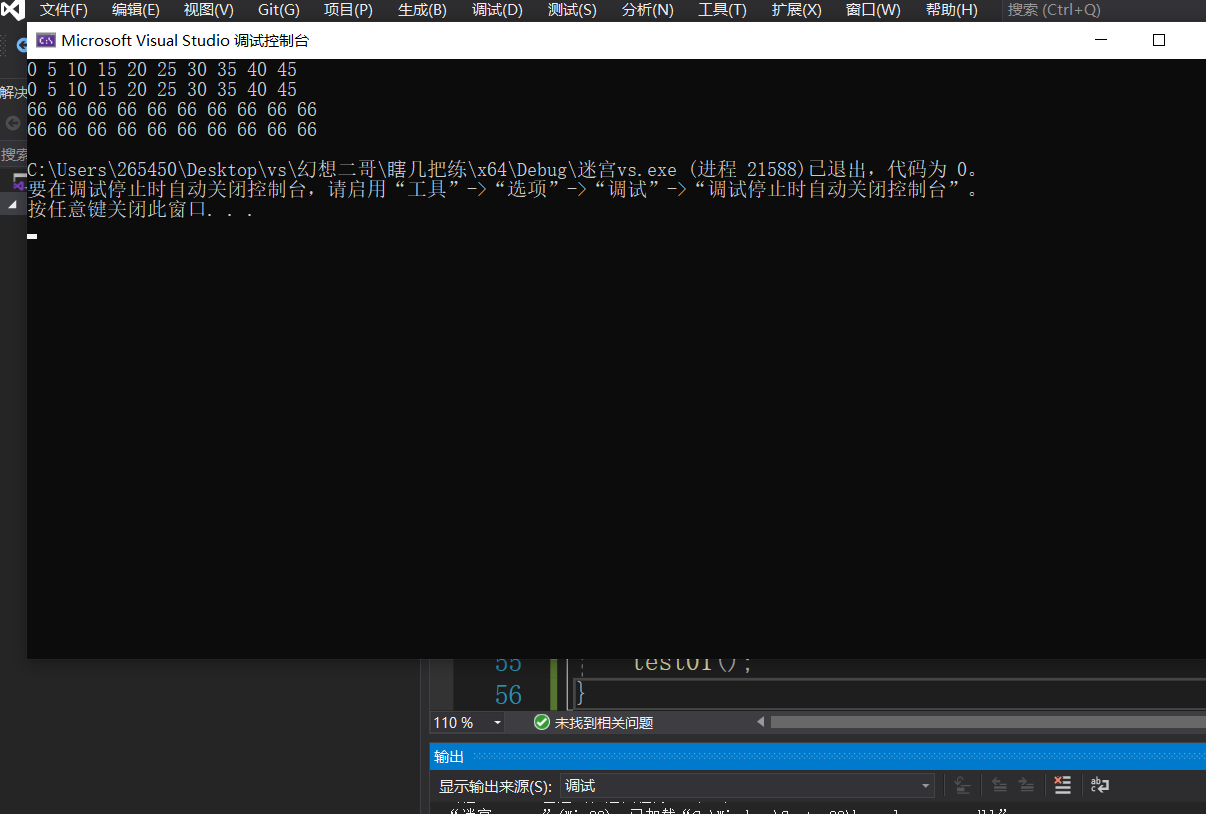Open the 调试(D) menu
The width and height of the screenshot is (1206, 814).
(496, 10)
